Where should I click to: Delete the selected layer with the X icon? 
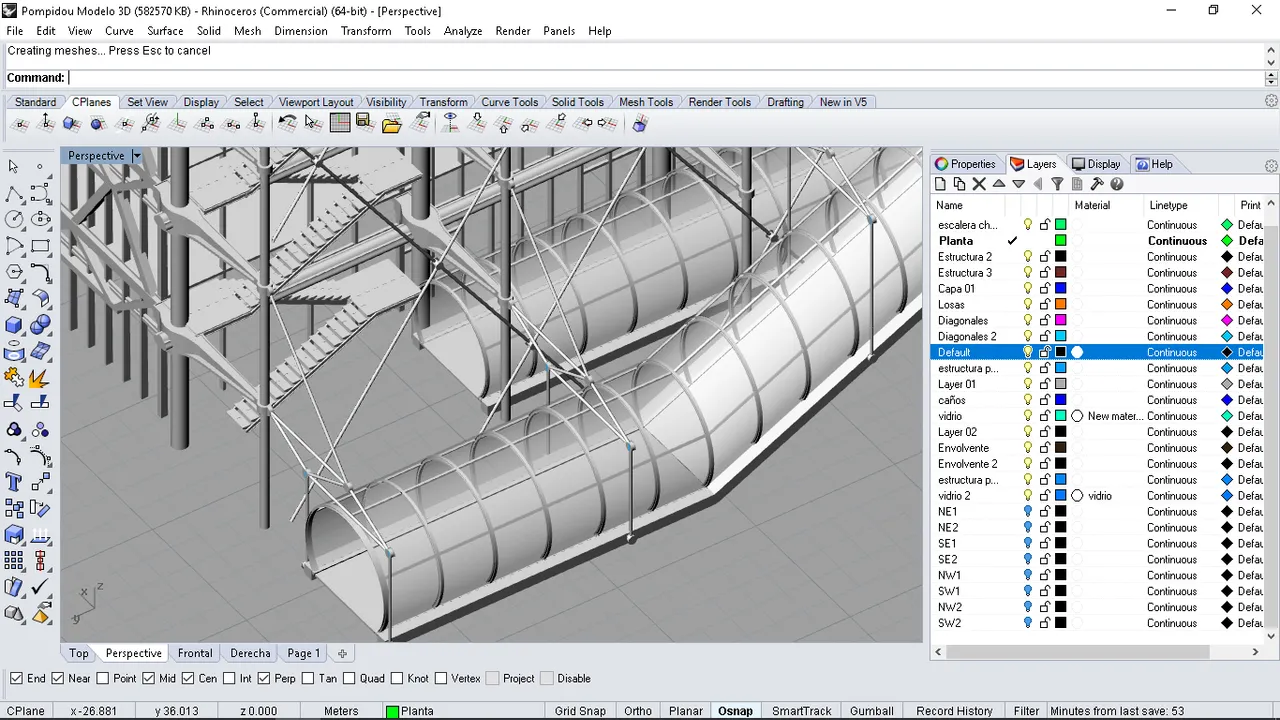coord(979,184)
